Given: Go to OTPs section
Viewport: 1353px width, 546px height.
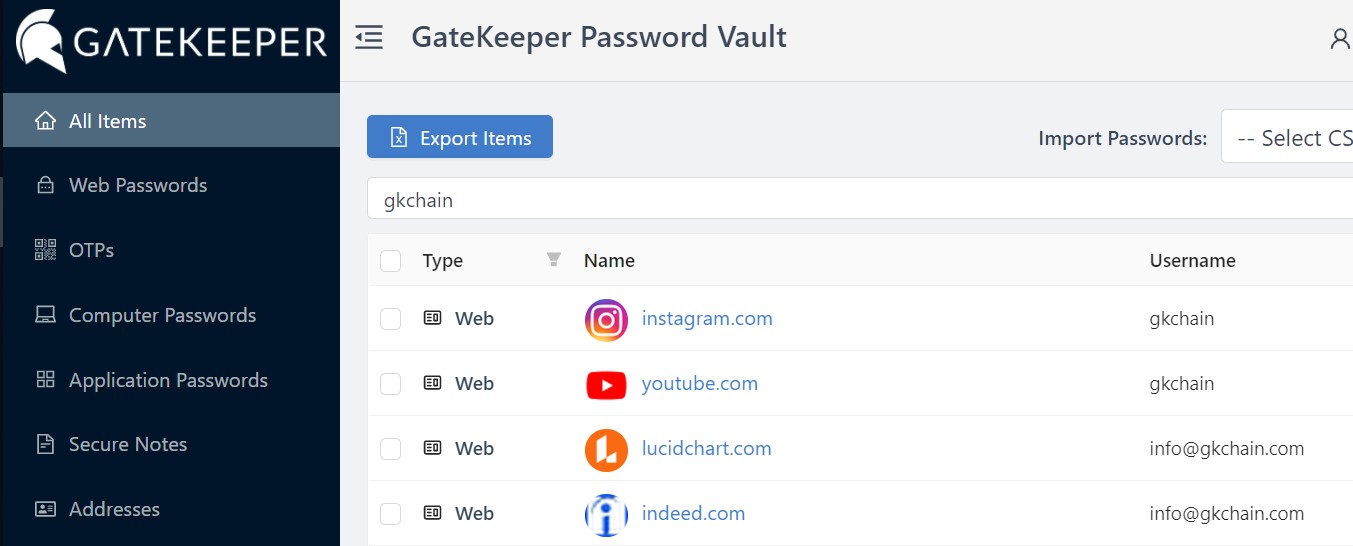Looking at the screenshot, I should click(91, 250).
